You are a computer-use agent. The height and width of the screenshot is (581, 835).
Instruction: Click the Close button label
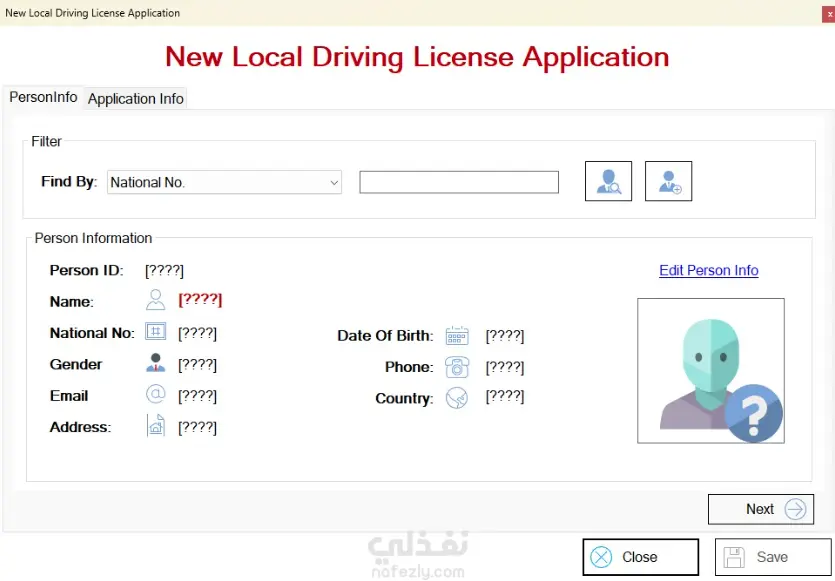[x=640, y=557]
